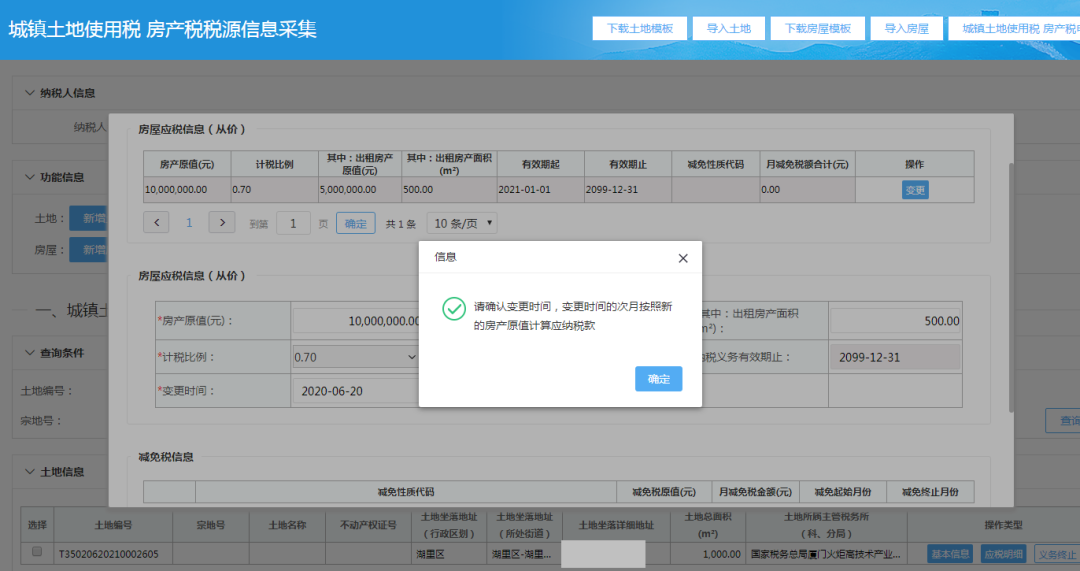This screenshot has height=571, width=1080.
Task: Click 有效期止 field 2099-12-31
Action: (895, 357)
